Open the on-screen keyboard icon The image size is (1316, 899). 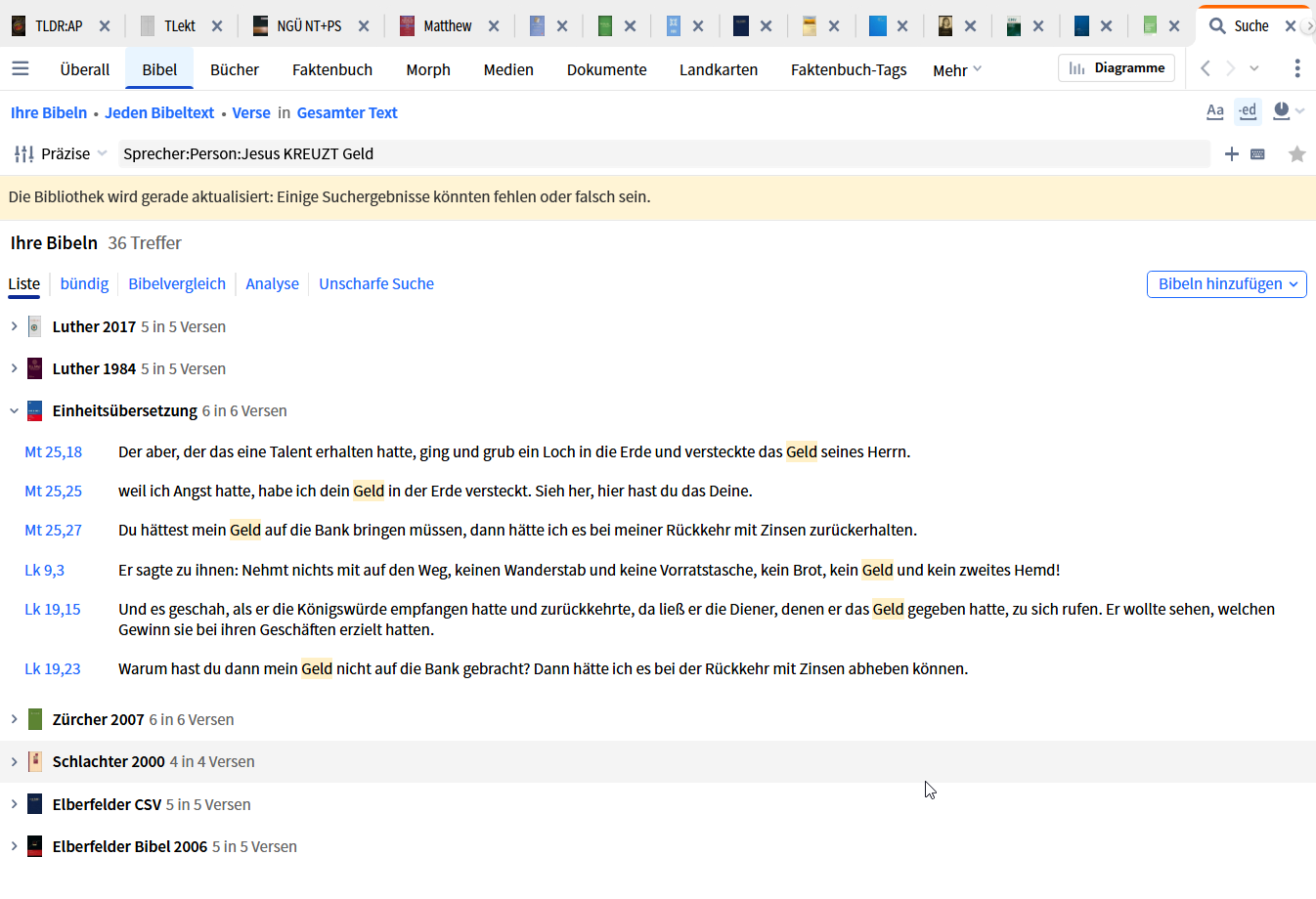[1258, 154]
